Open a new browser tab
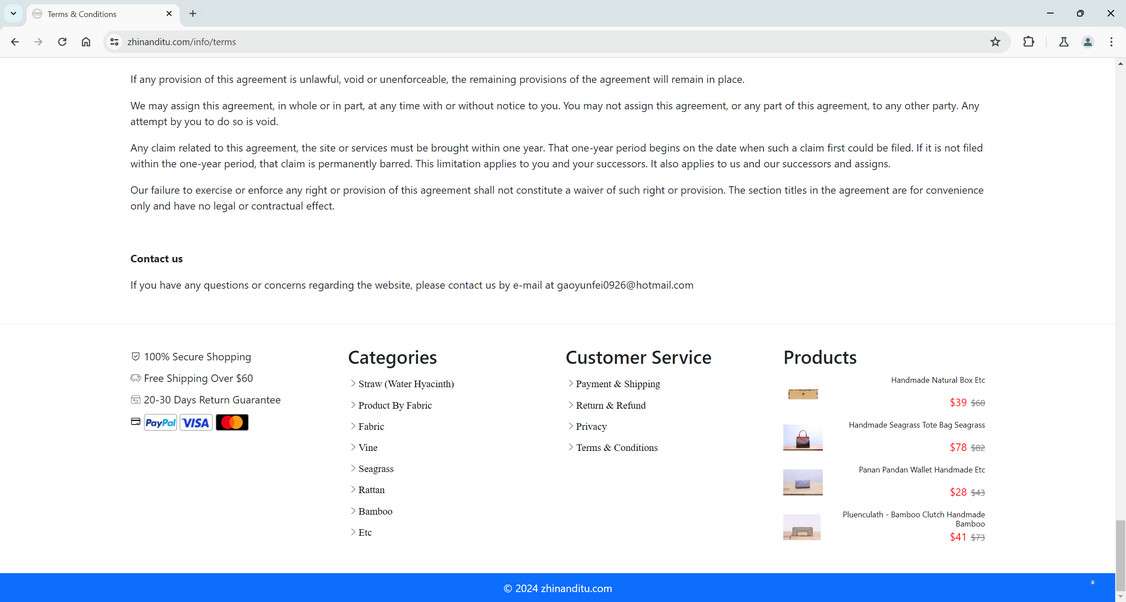The height and width of the screenshot is (602, 1126). tap(191, 14)
